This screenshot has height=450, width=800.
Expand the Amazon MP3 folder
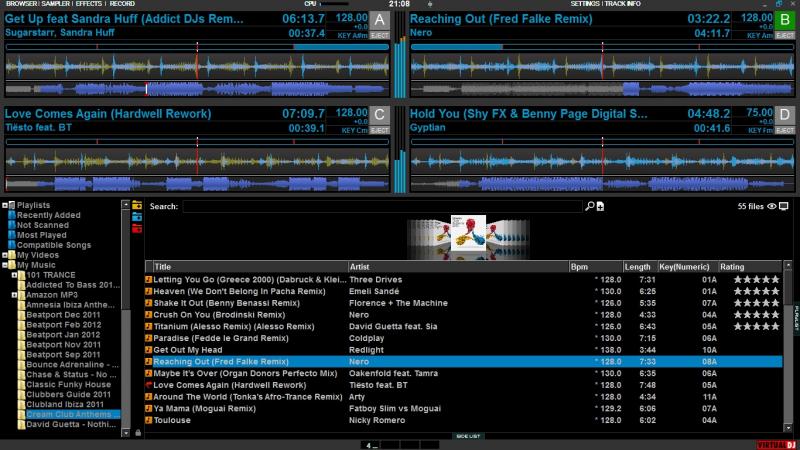[x=14, y=295]
